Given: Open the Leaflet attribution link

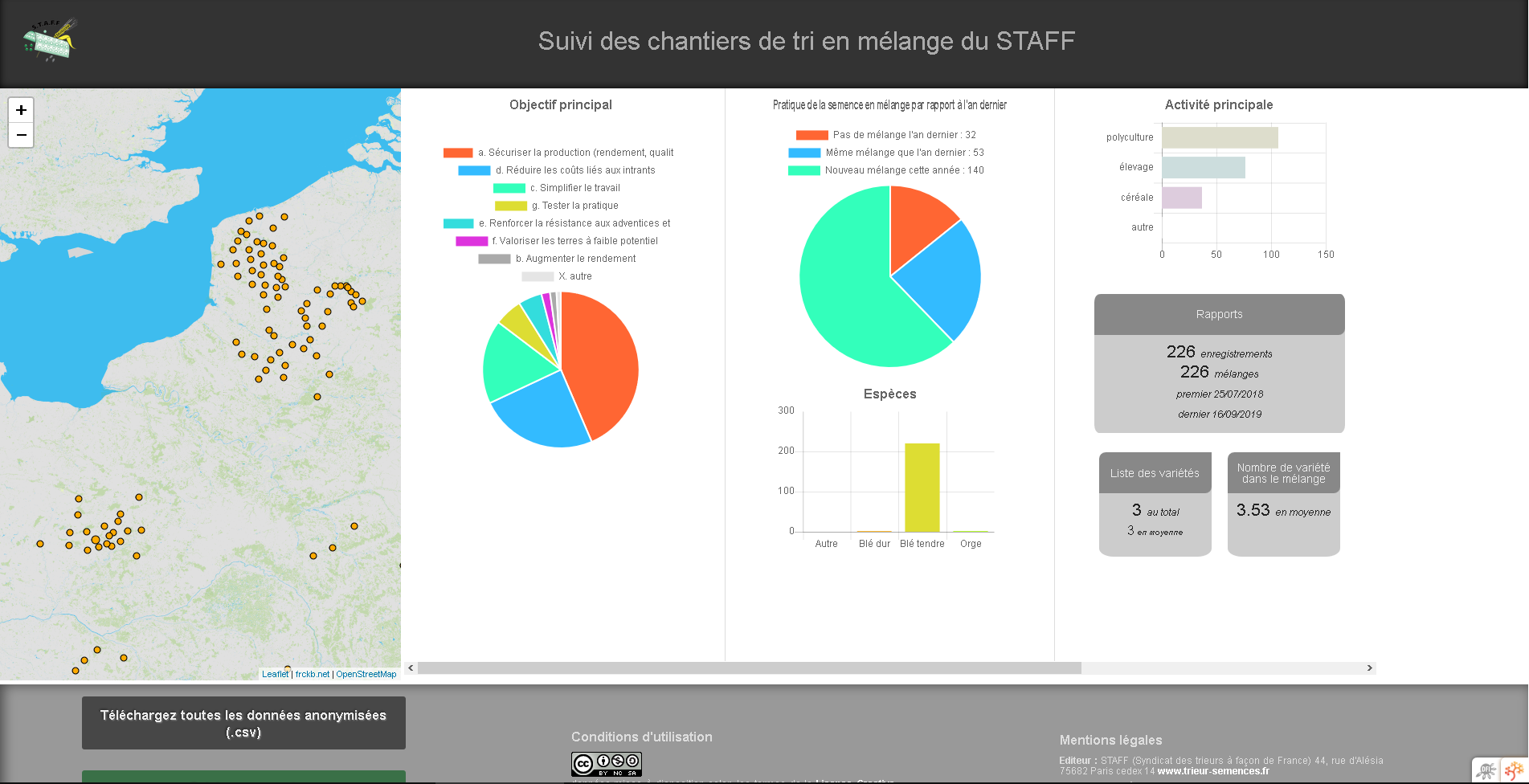Looking at the screenshot, I should 275,675.
